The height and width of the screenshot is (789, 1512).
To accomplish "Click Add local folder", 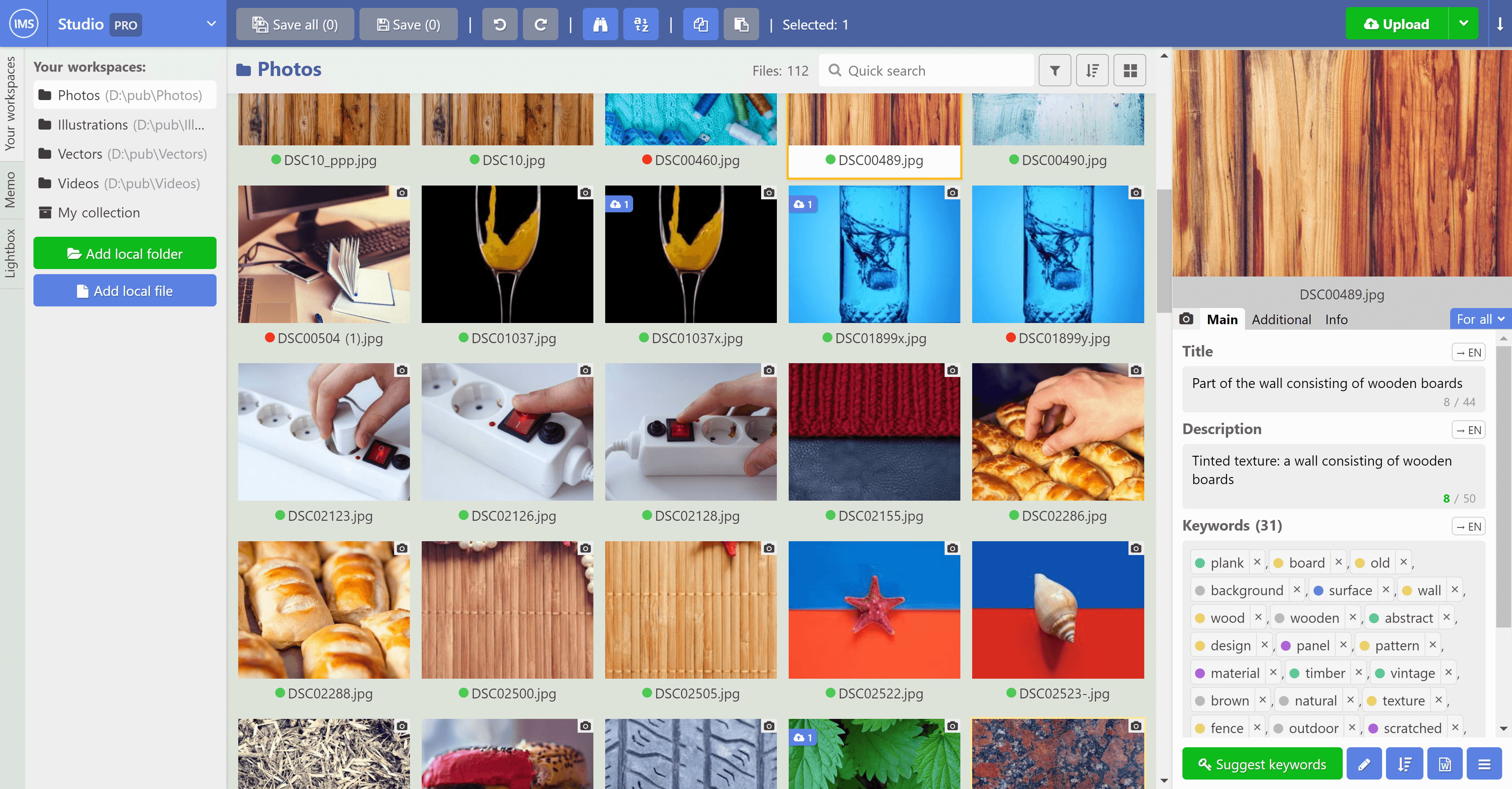I will point(124,253).
